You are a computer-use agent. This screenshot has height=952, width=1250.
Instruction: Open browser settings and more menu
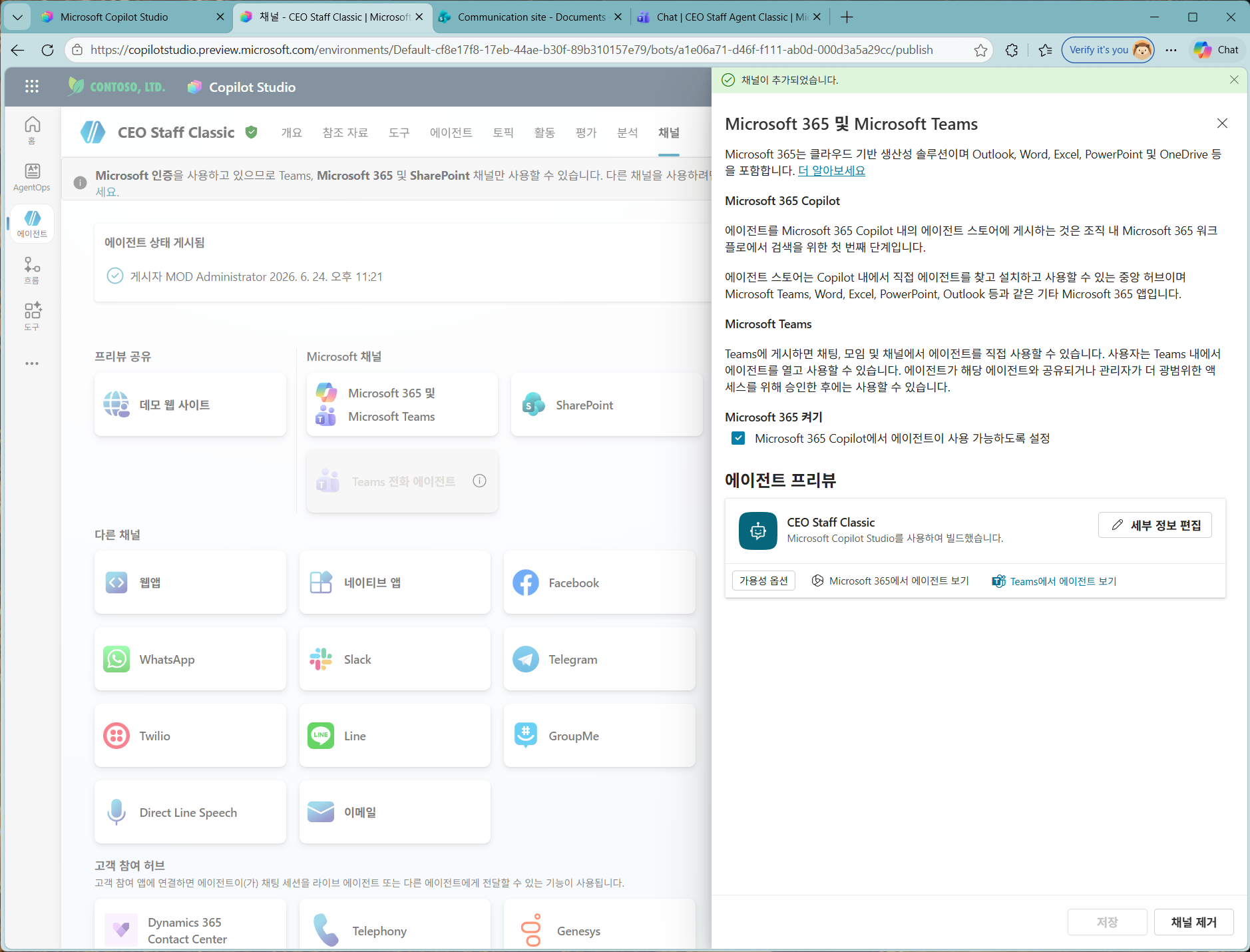1171,50
